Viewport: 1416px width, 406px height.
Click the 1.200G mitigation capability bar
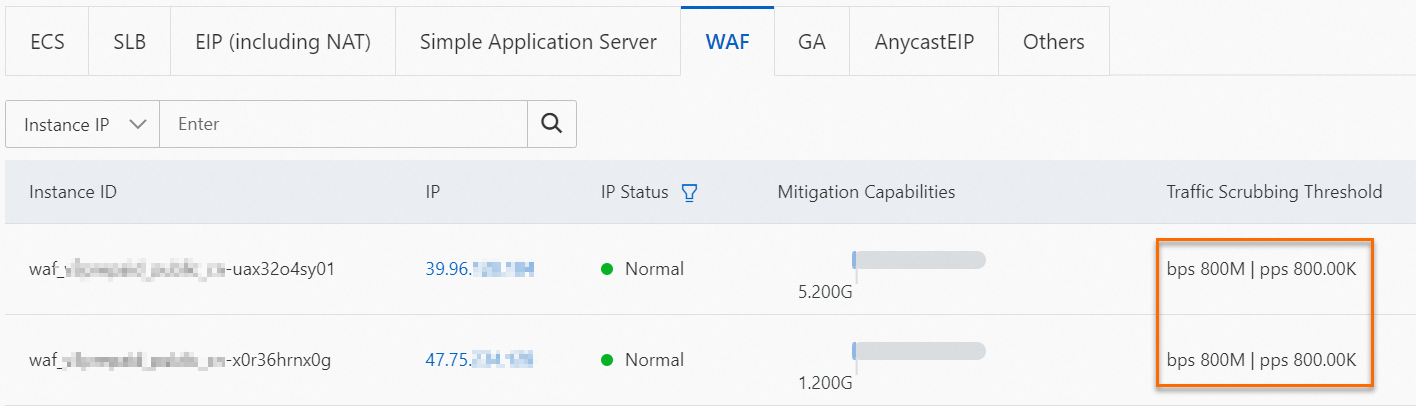coord(918,351)
